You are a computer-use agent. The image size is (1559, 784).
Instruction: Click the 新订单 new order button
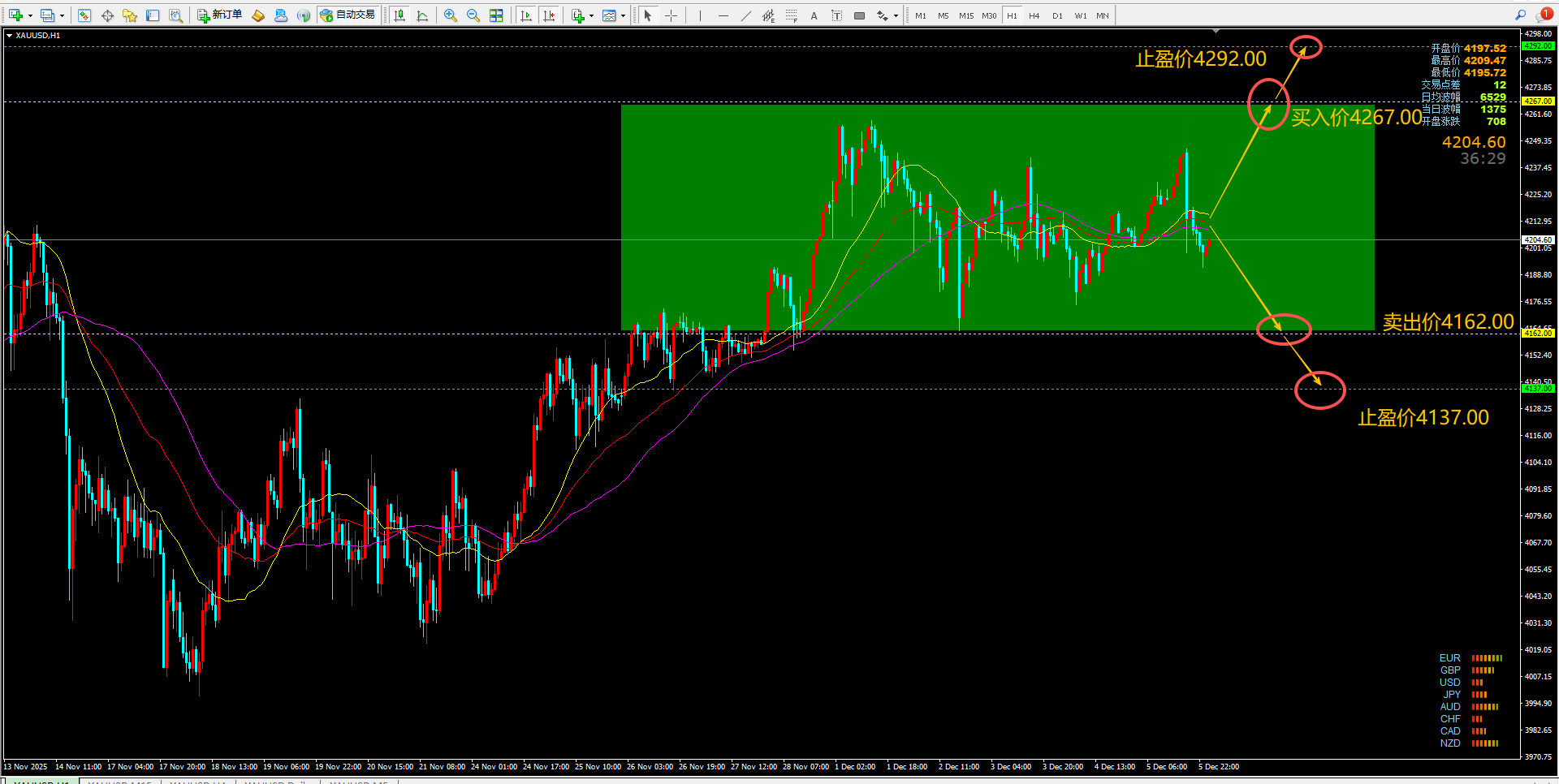click(219, 15)
